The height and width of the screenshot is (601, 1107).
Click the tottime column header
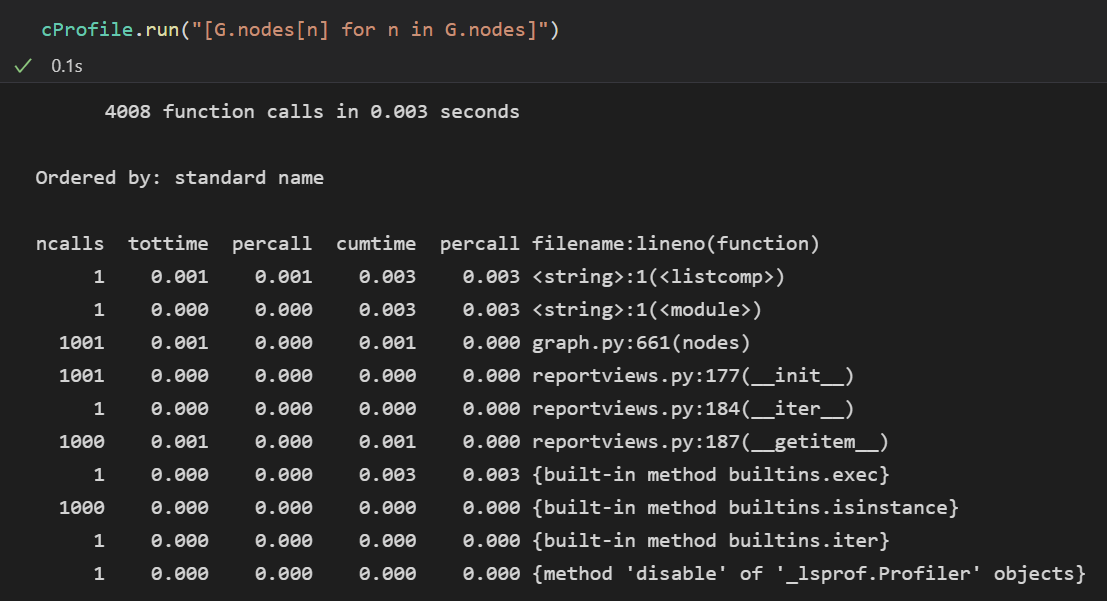[168, 243]
